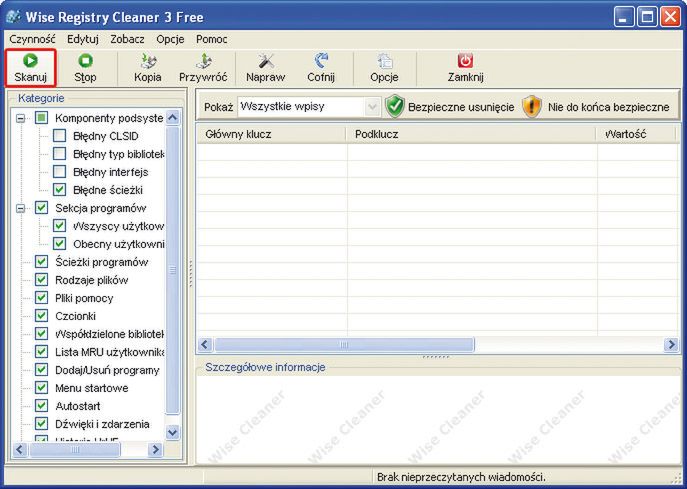Uncheck Błędne ścieżki

(x=60, y=190)
